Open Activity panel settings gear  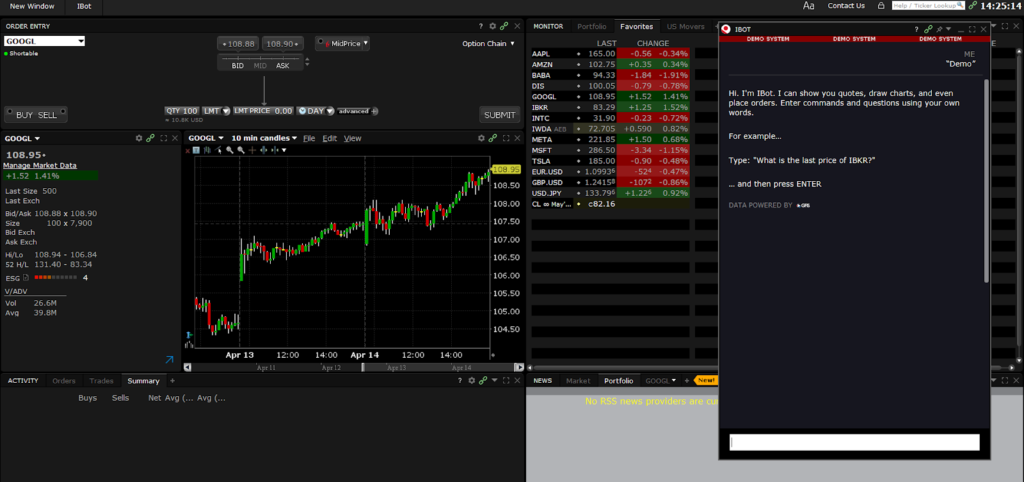[472, 381]
